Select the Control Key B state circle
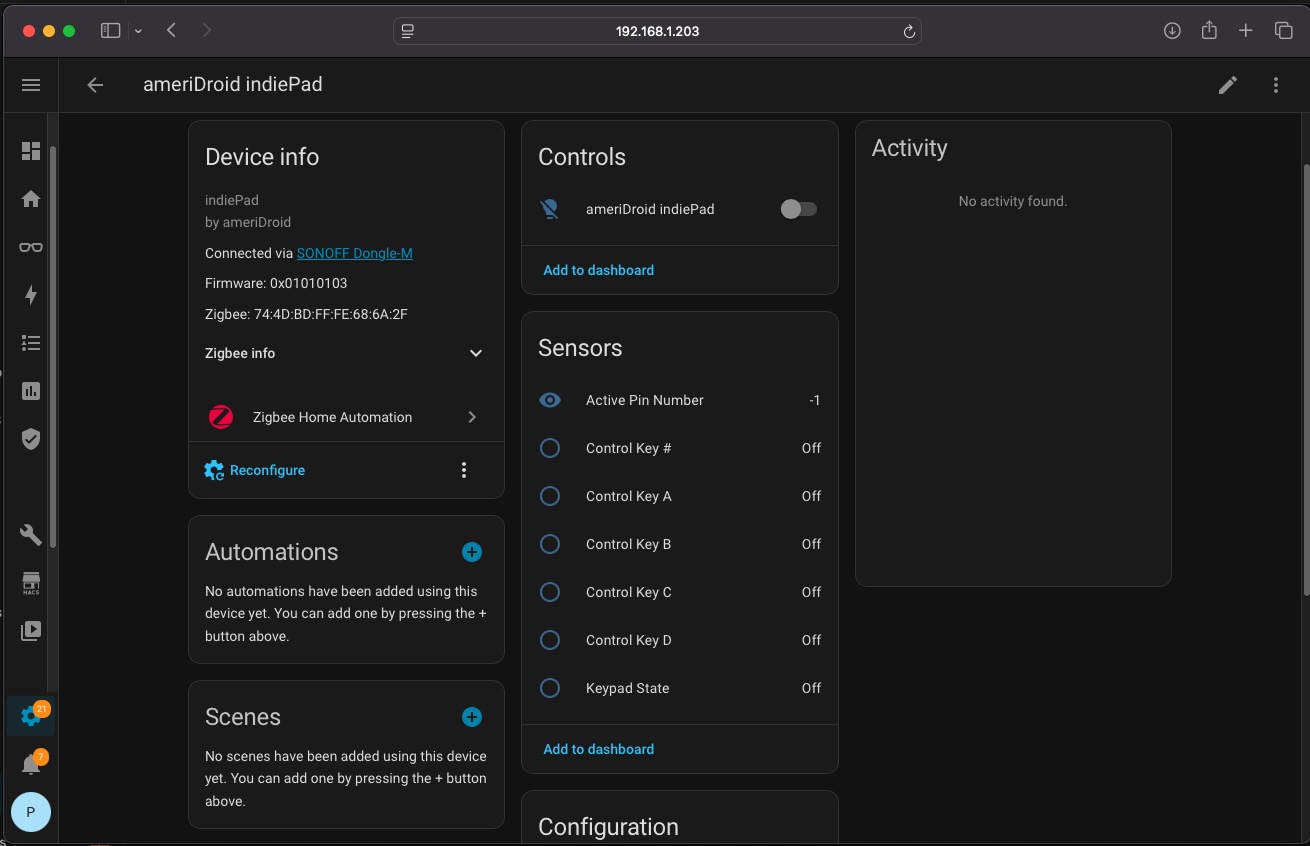 [550, 544]
